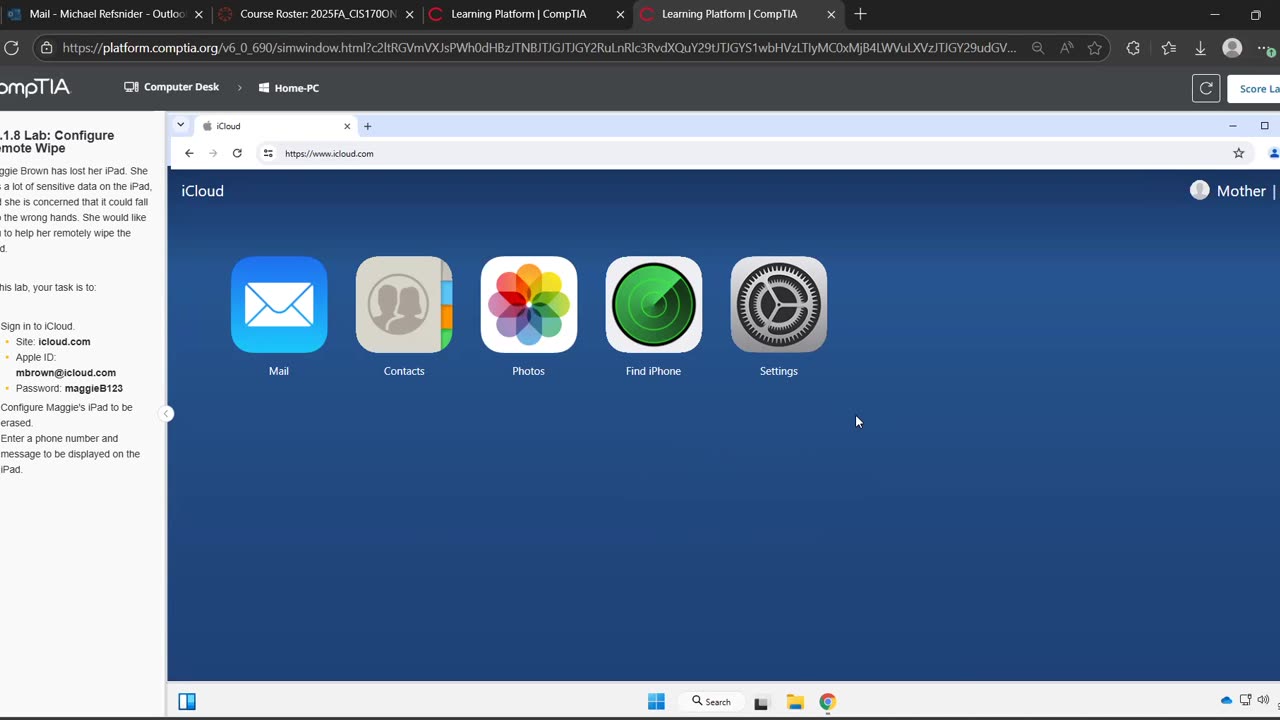This screenshot has height=720, width=1280.
Task: Toggle the lab sidebar panel icon
Action: coord(187,702)
